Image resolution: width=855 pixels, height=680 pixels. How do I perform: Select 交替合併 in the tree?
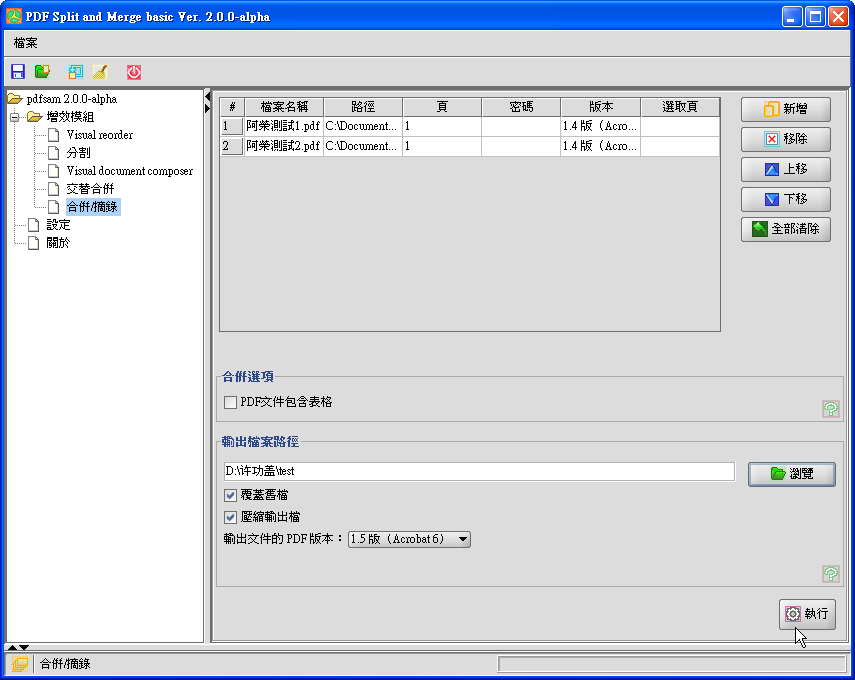click(91, 189)
